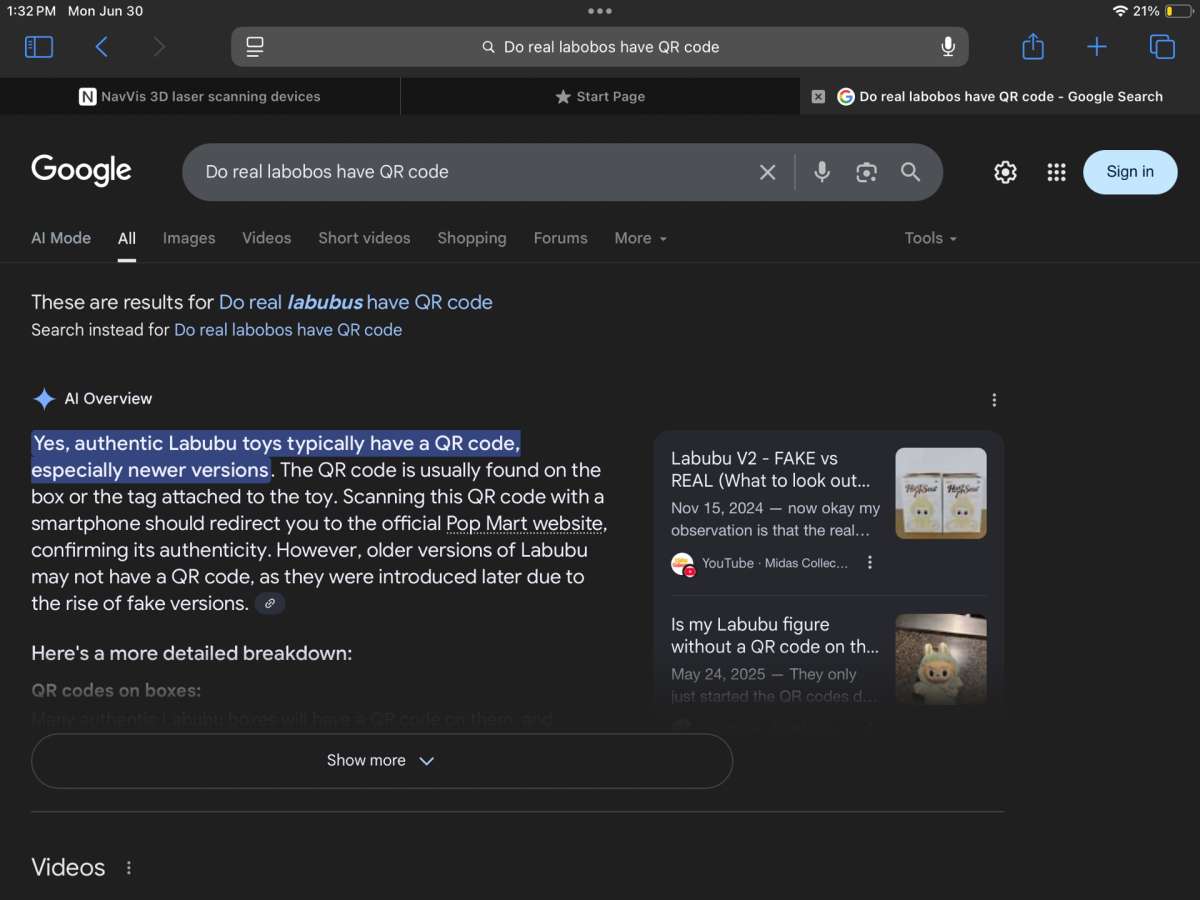The image size is (1200, 900).
Task: Open Google Lens image search
Action: [866, 172]
